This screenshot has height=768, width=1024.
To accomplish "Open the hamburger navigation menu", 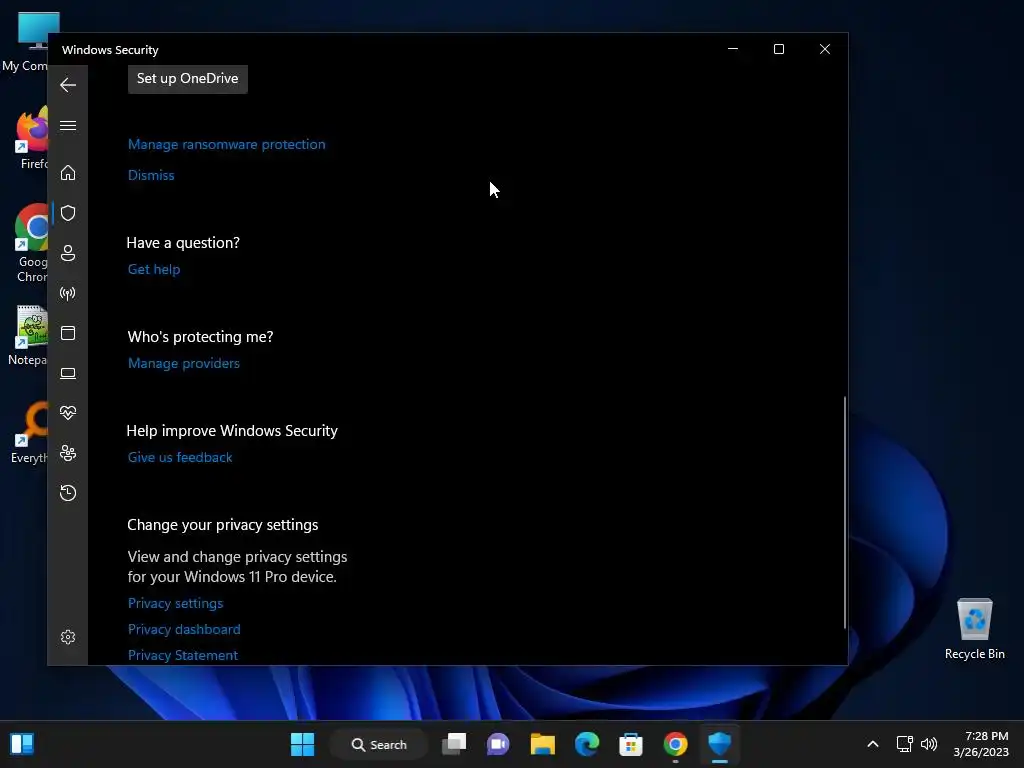I will 68,125.
